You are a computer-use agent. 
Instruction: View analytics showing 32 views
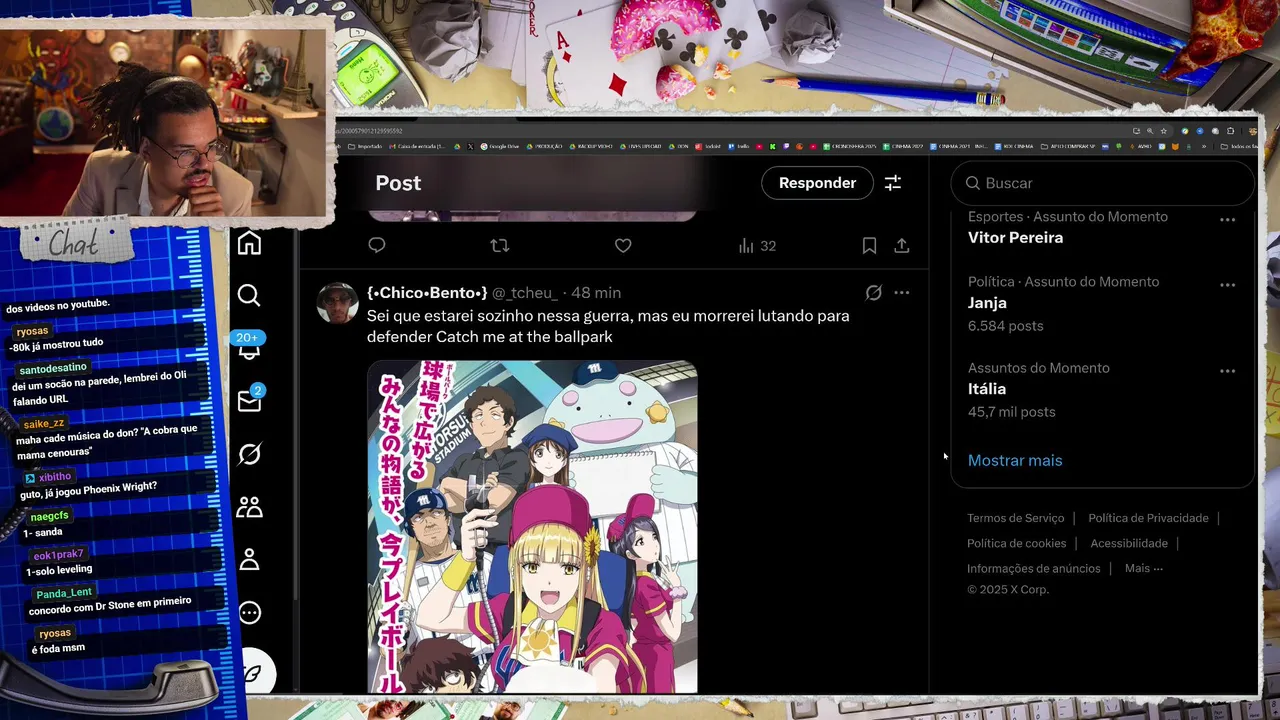(757, 245)
